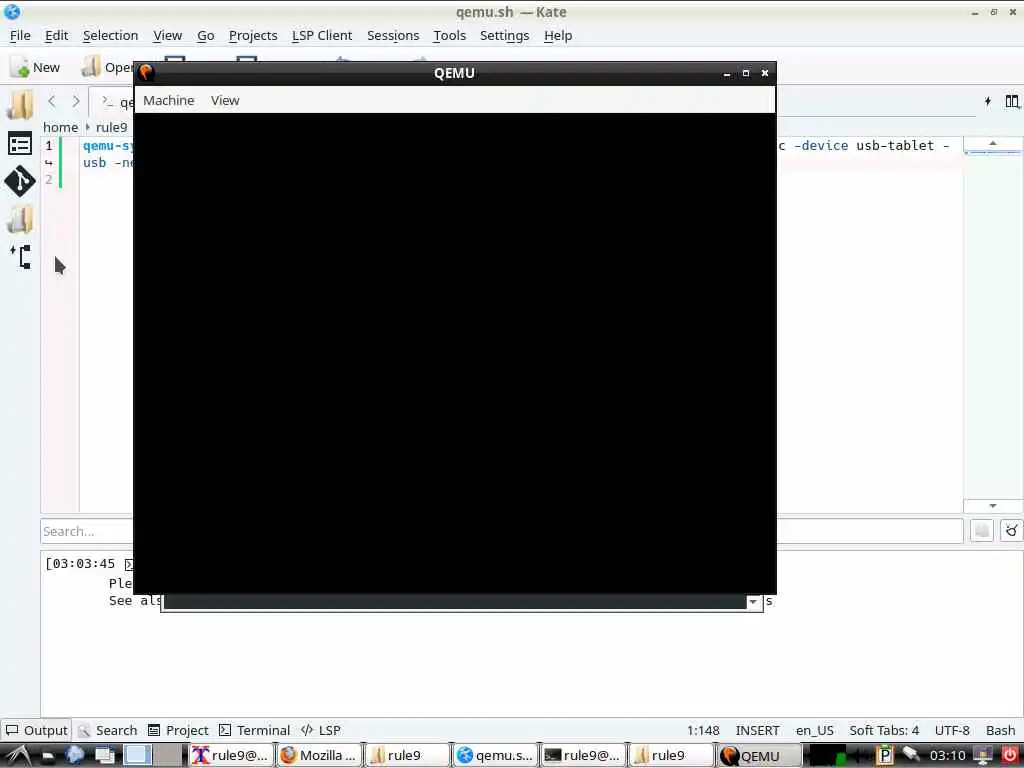Click the New document toolbar button in Kate
Screen dimensions: 1024x768
tap(35, 67)
